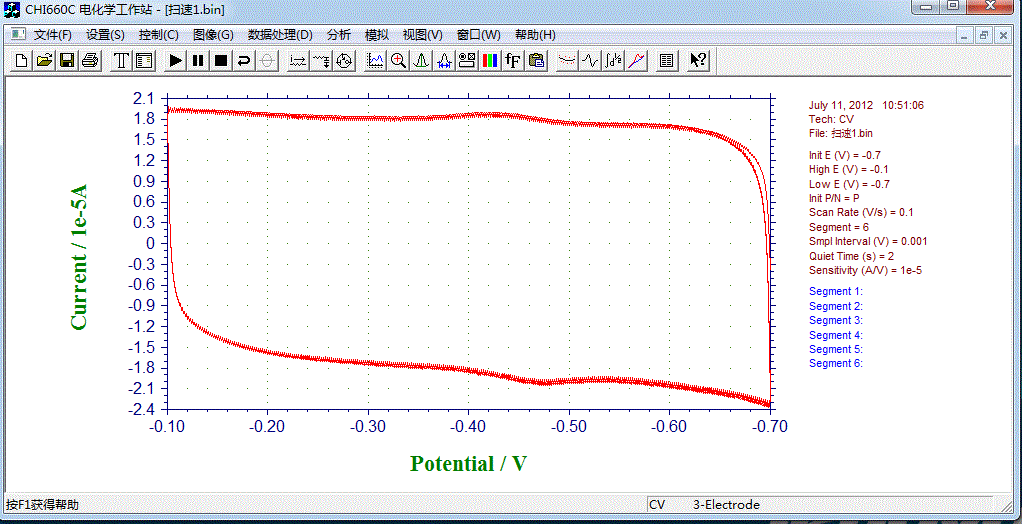Open the 分析 menu

pos(339,35)
